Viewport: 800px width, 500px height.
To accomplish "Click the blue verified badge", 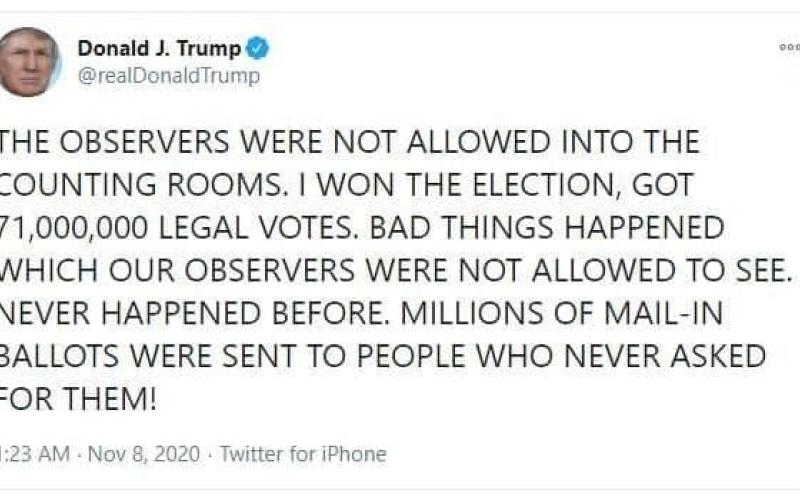I will pyautogui.click(x=258, y=48).
